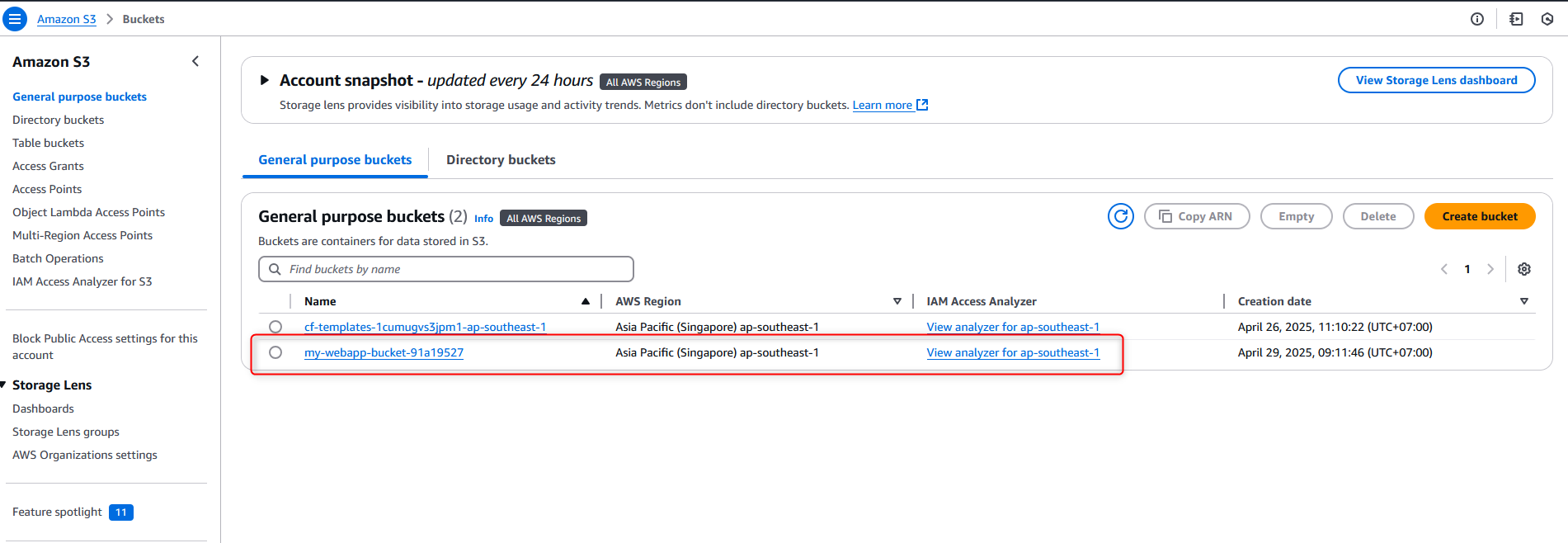The image size is (1568, 543).
Task: Refresh the general purpose buckets list
Action: click(1120, 216)
